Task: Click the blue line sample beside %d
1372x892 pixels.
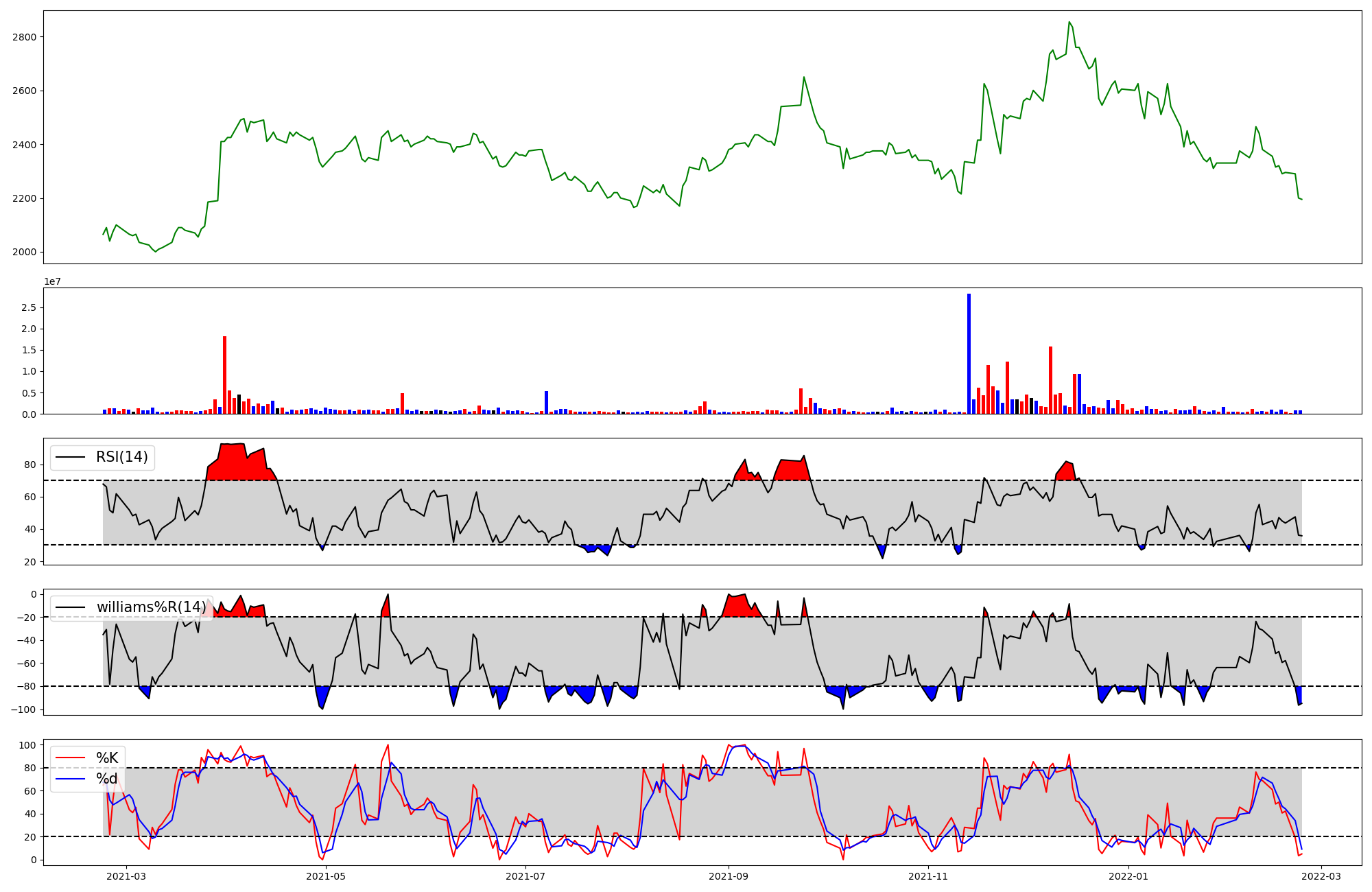Action: coord(70,779)
